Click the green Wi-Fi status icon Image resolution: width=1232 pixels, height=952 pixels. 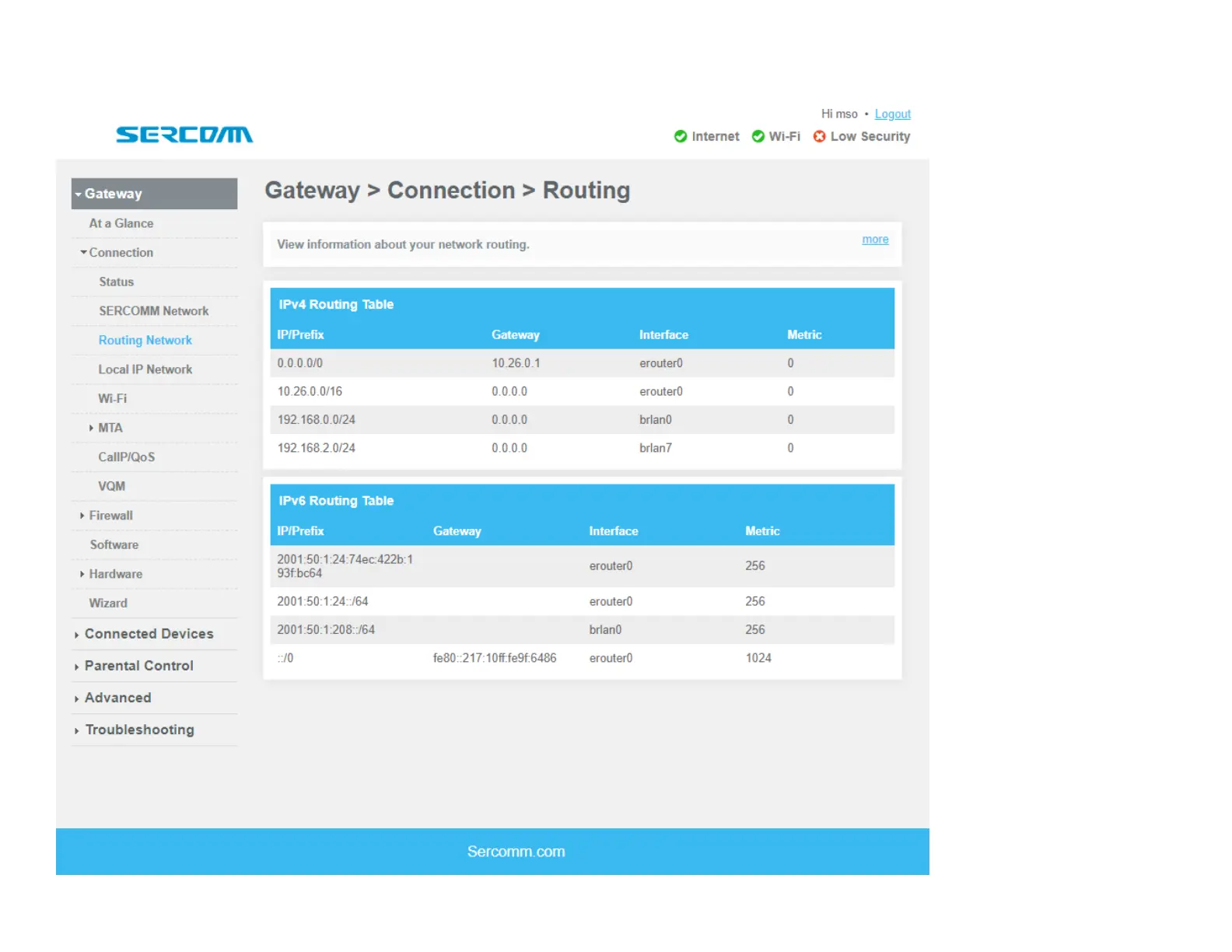click(x=758, y=137)
